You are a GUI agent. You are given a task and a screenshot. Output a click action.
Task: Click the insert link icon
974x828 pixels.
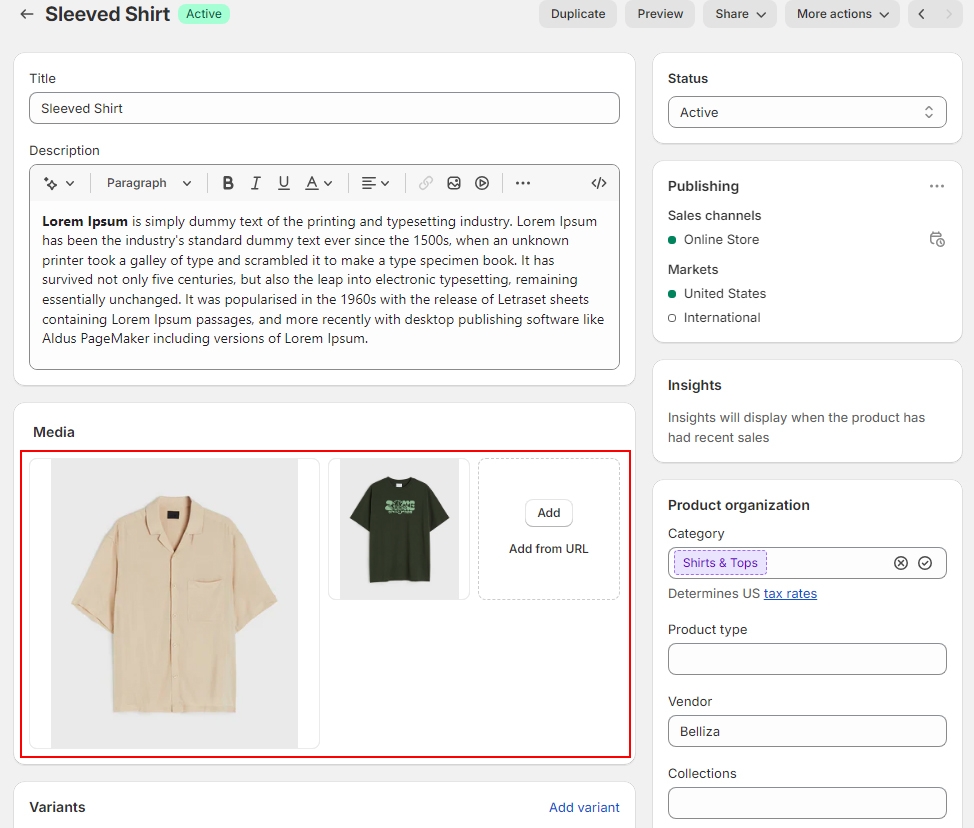426,183
